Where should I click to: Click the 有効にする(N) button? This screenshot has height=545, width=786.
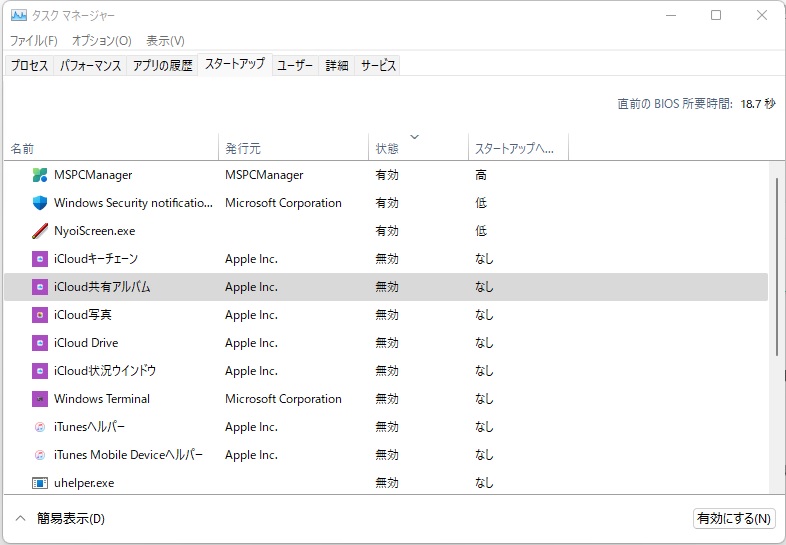pos(734,518)
